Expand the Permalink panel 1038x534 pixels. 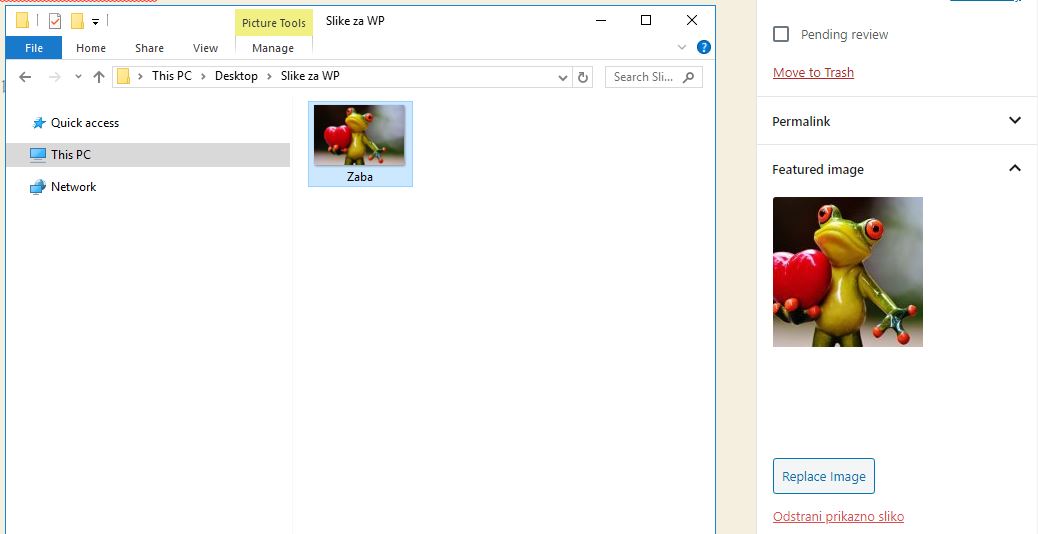point(1014,121)
